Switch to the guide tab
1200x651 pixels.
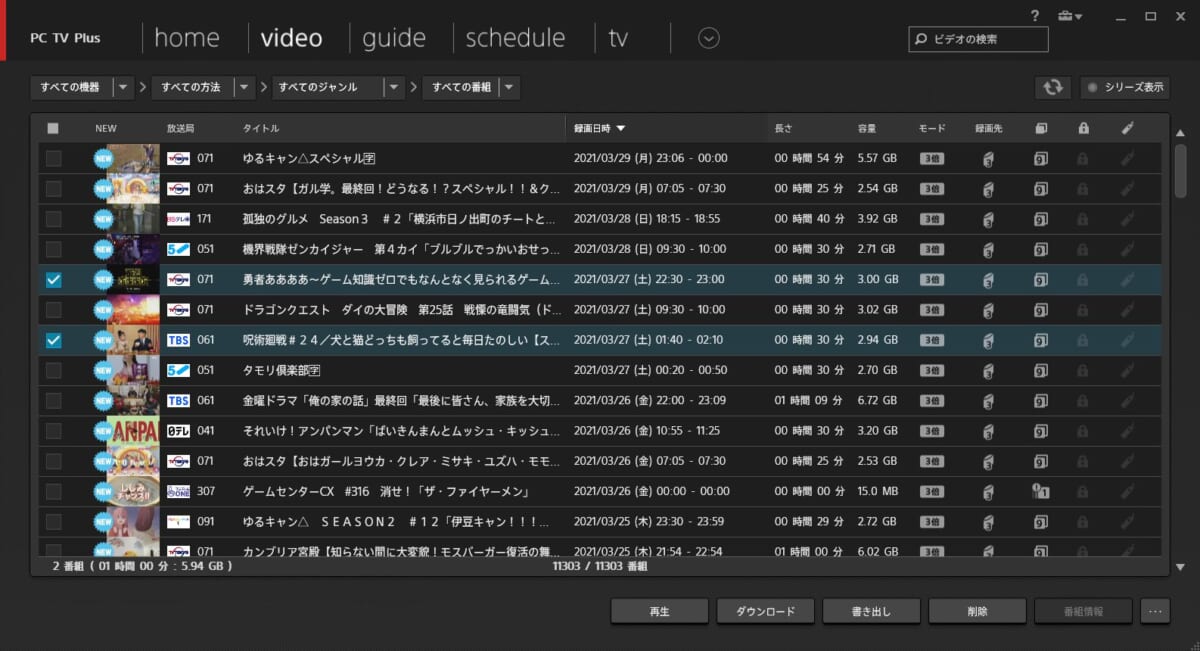[x=393, y=38]
